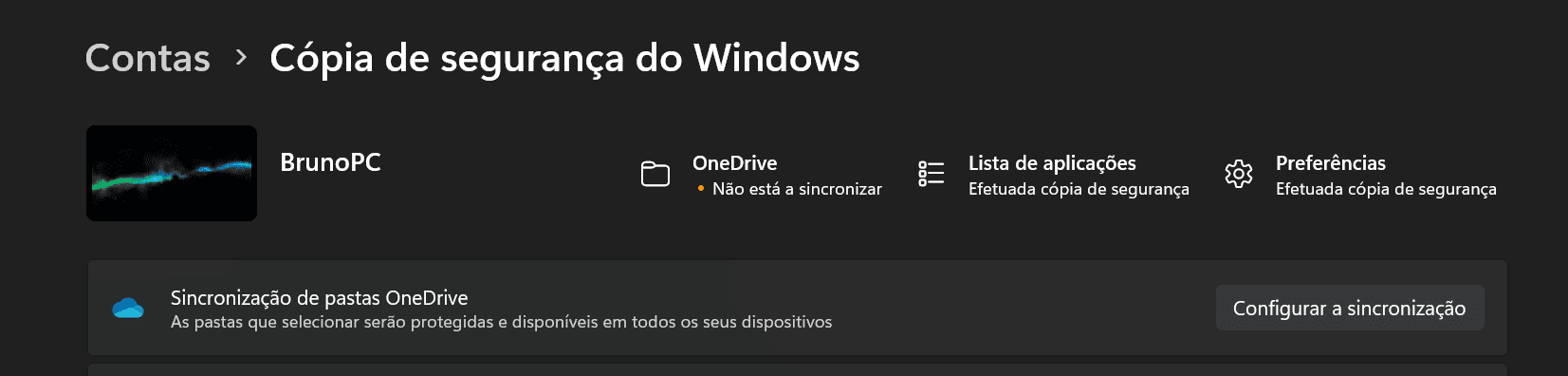Click the OneDrive folders description text
The image size is (1568, 376).
click(x=501, y=322)
